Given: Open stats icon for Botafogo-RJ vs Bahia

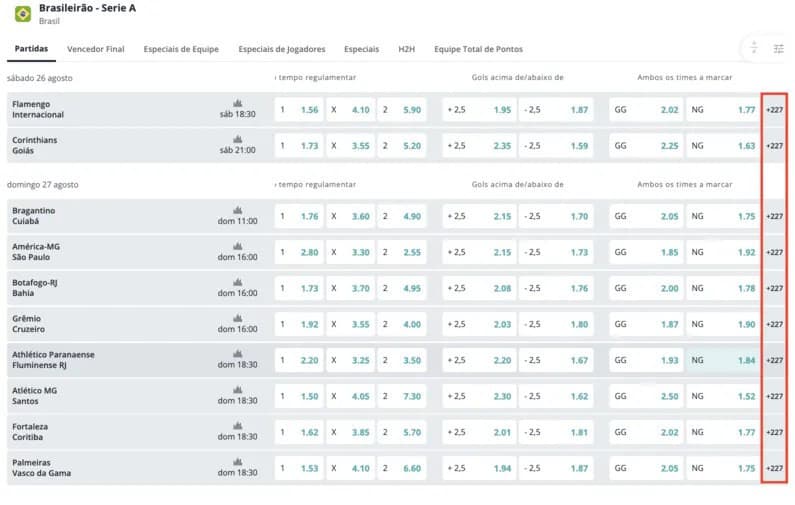Looking at the screenshot, I should click(x=237, y=282).
